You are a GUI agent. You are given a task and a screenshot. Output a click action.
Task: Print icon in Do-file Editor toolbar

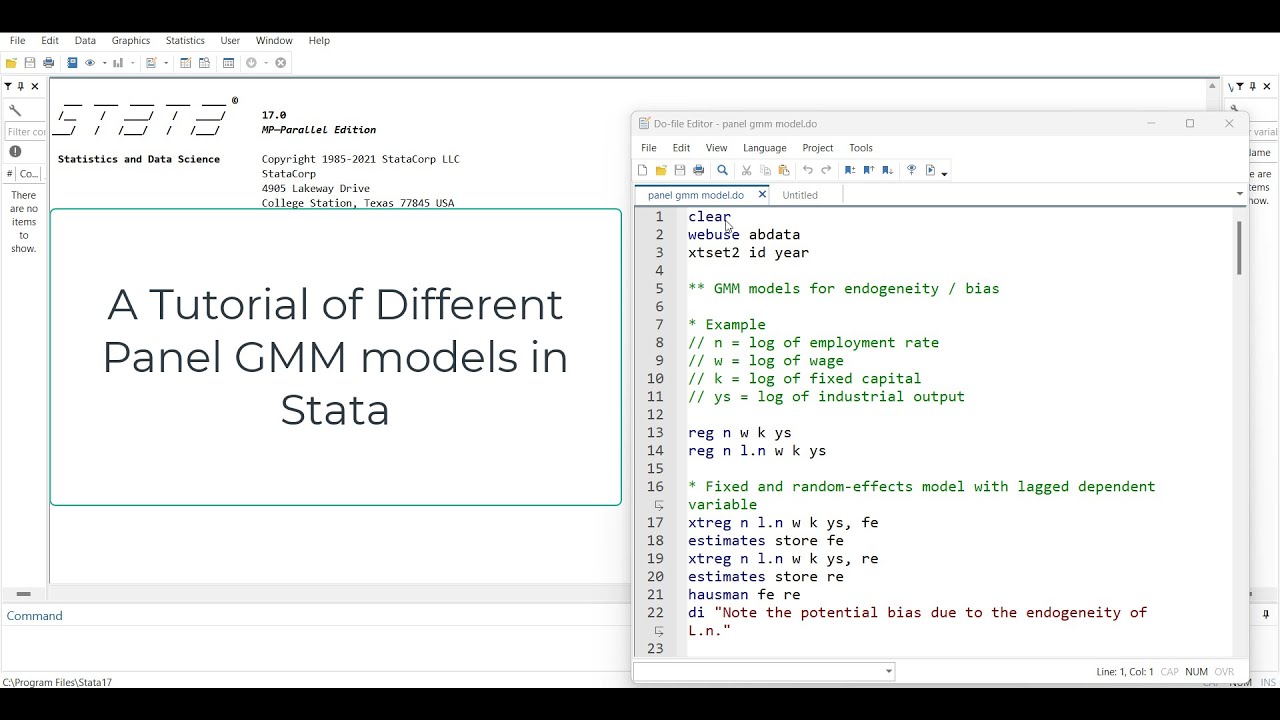pos(699,171)
